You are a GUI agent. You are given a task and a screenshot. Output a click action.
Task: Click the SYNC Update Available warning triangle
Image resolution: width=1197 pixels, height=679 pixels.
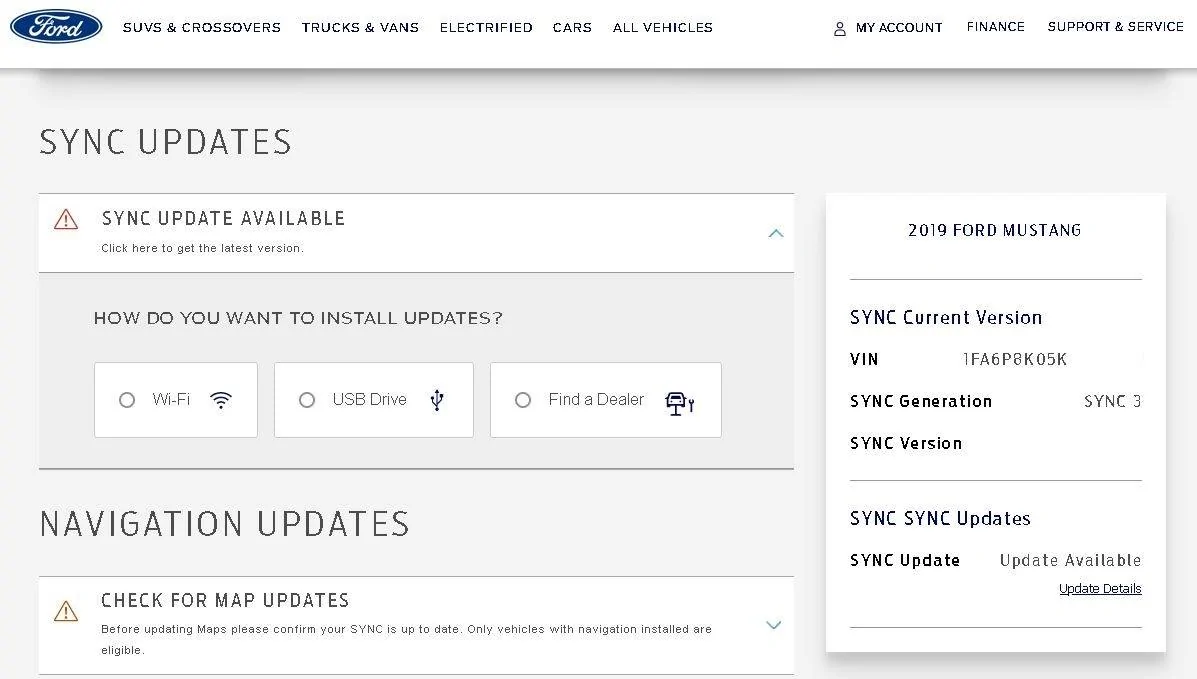tap(66, 220)
